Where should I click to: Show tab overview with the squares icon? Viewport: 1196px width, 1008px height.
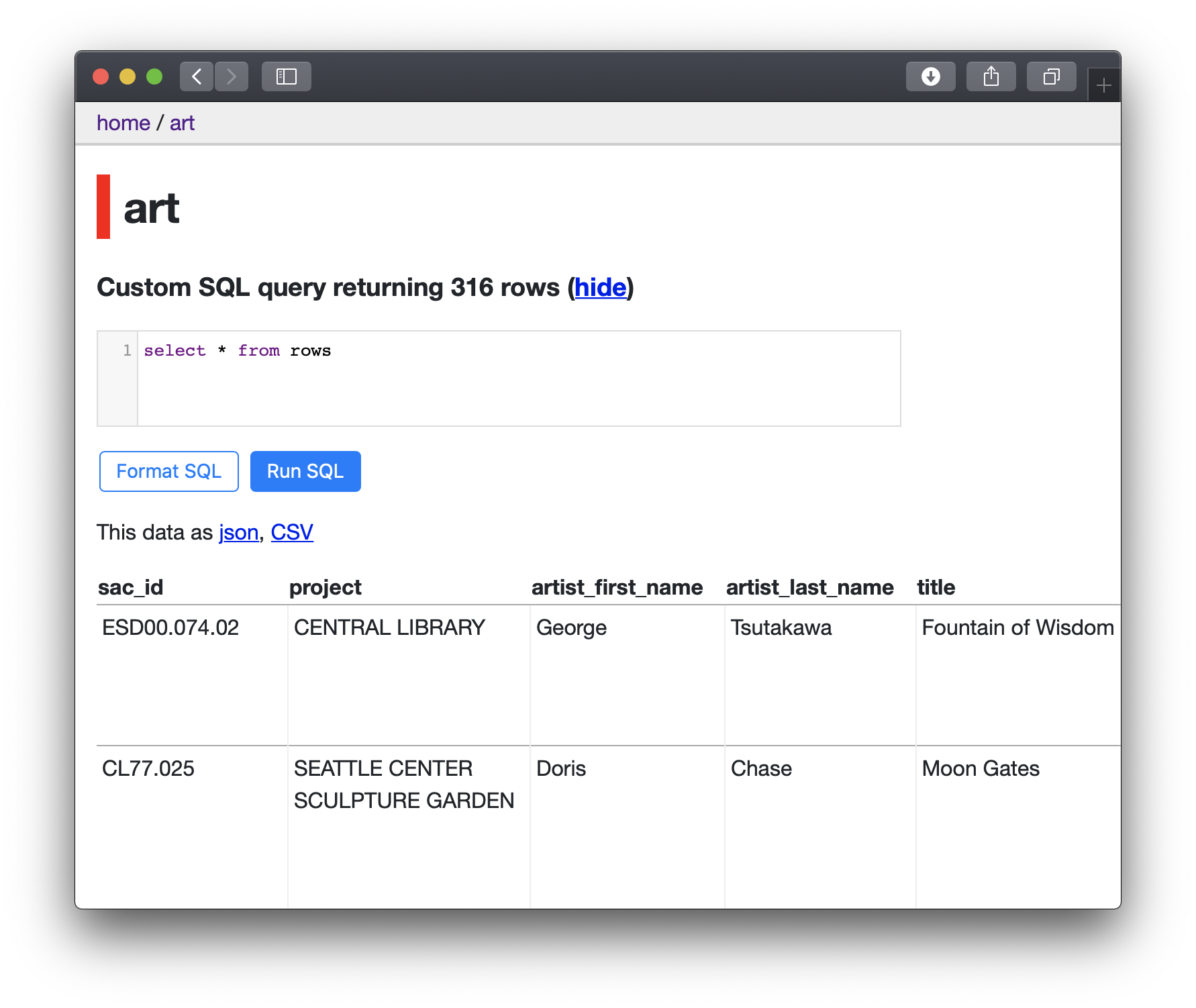click(1051, 77)
